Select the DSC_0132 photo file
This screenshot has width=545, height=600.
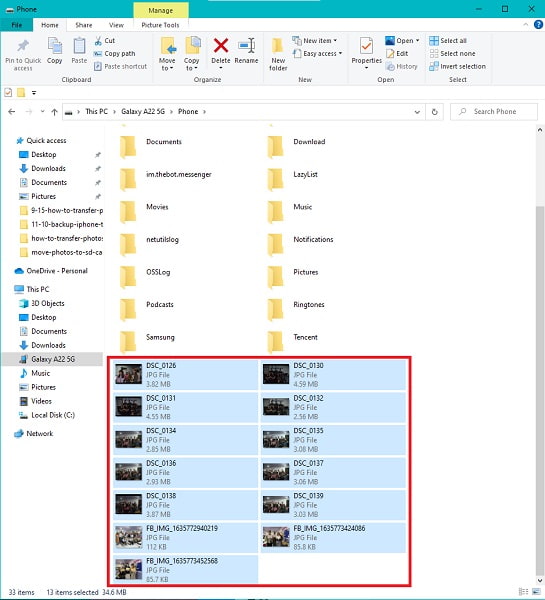[333, 407]
